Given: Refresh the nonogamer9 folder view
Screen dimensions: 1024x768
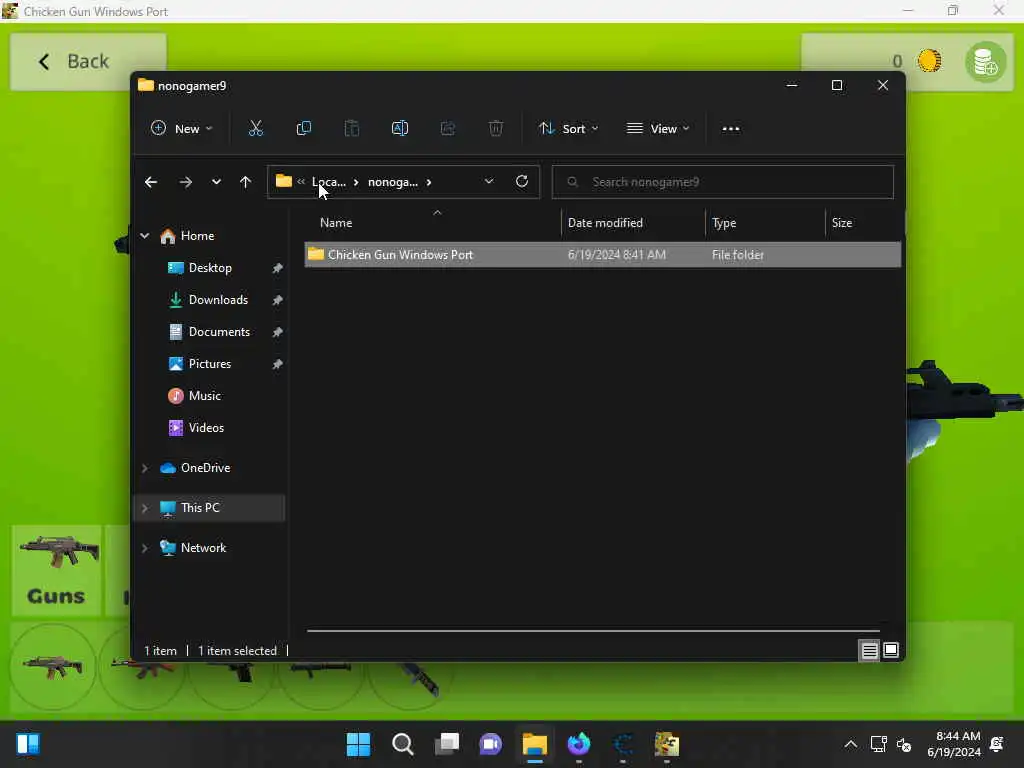Looking at the screenshot, I should pyautogui.click(x=522, y=182).
